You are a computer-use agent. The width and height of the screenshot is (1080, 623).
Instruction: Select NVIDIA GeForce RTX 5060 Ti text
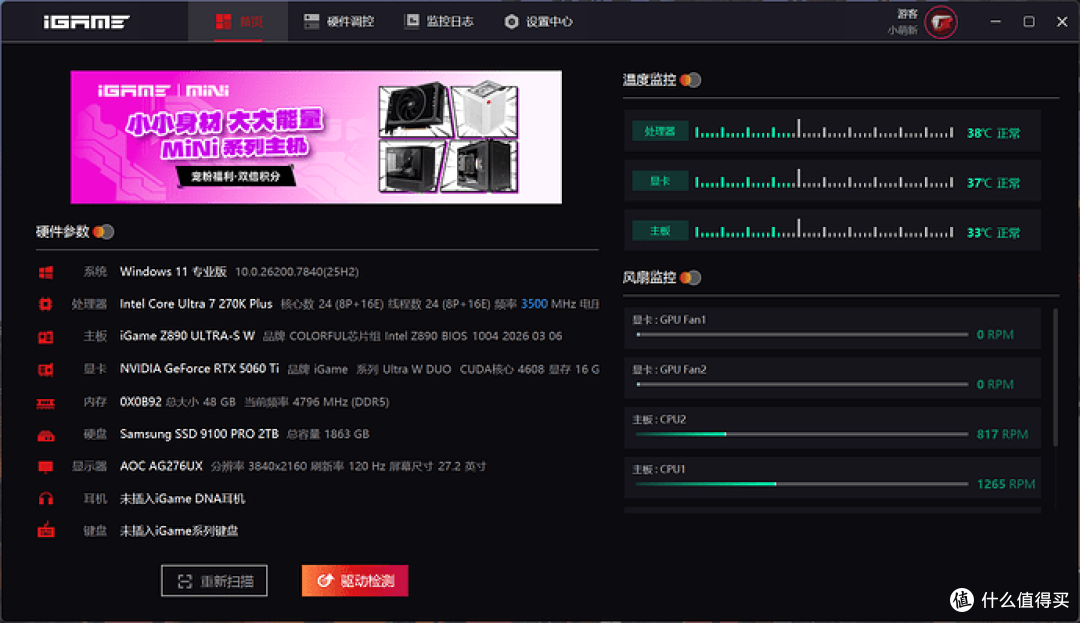[x=199, y=368]
